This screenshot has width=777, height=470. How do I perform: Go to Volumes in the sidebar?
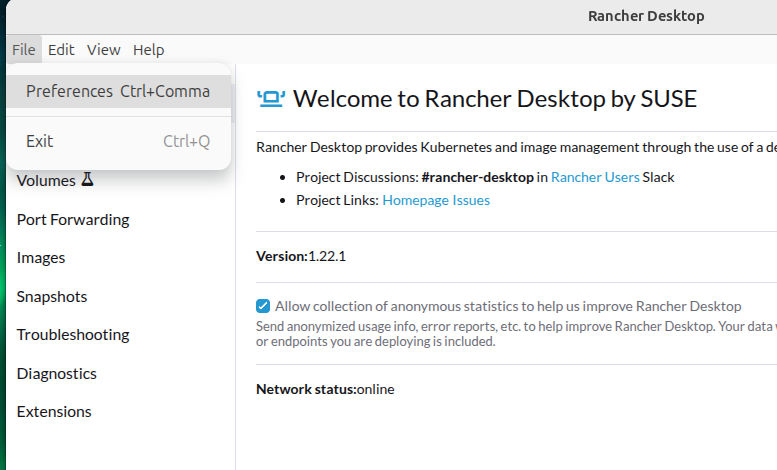pos(46,180)
